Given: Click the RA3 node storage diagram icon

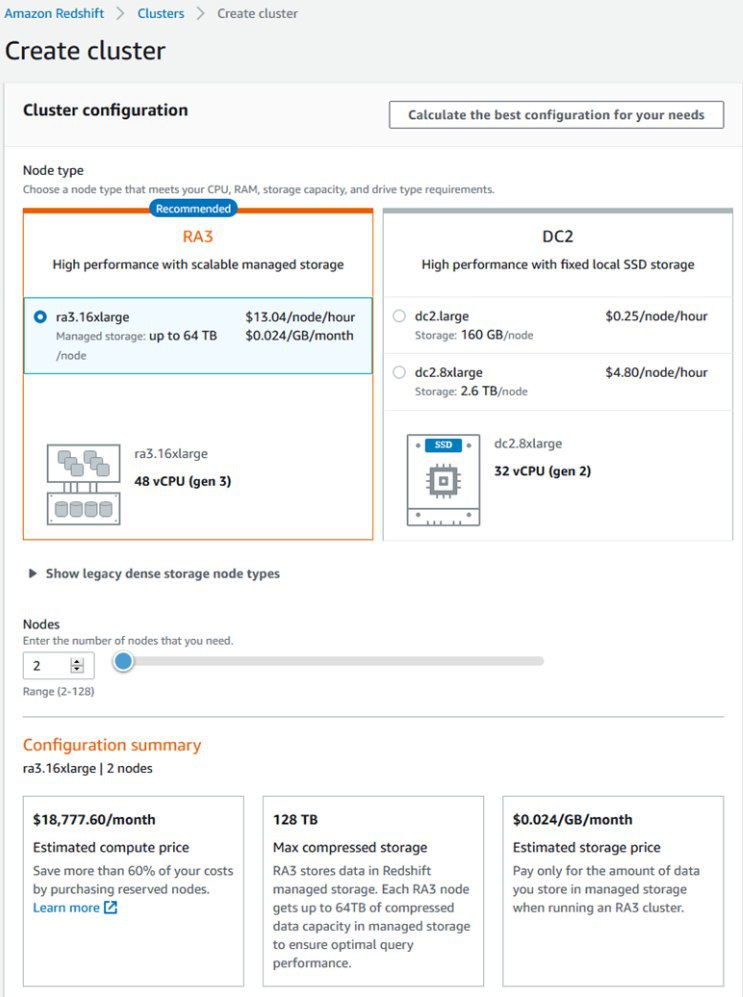Looking at the screenshot, I should tap(83, 484).
